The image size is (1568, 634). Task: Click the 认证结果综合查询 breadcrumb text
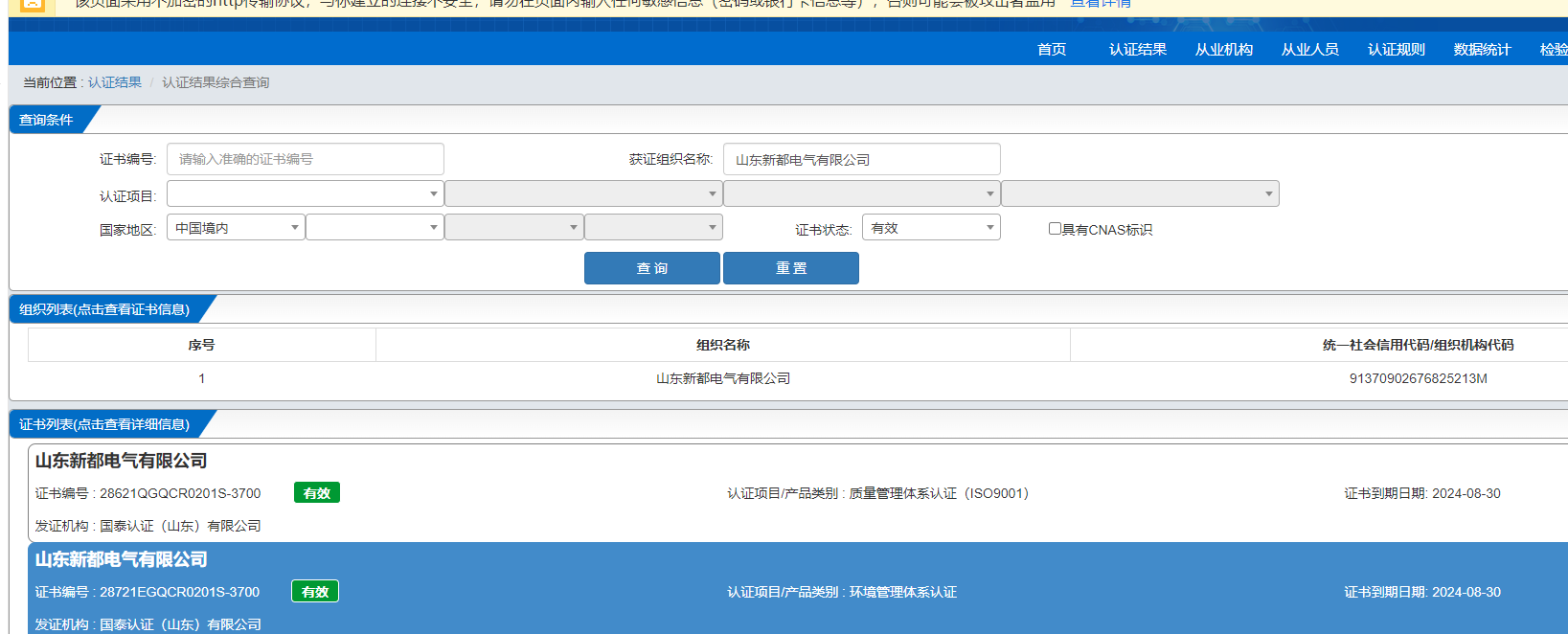[216, 82]
